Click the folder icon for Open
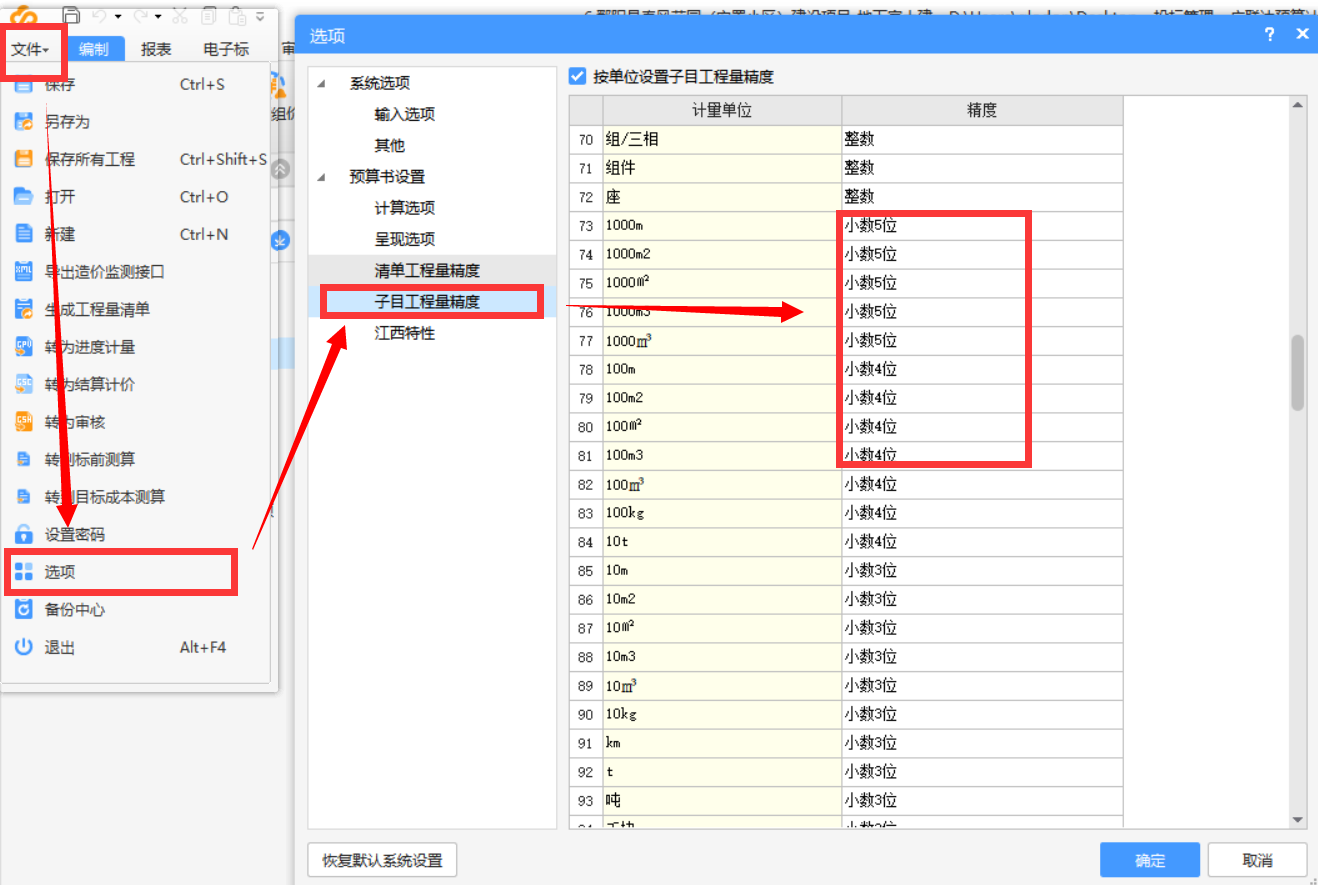The height and width of the screenshot is (885, 1318). click(24, 197)
